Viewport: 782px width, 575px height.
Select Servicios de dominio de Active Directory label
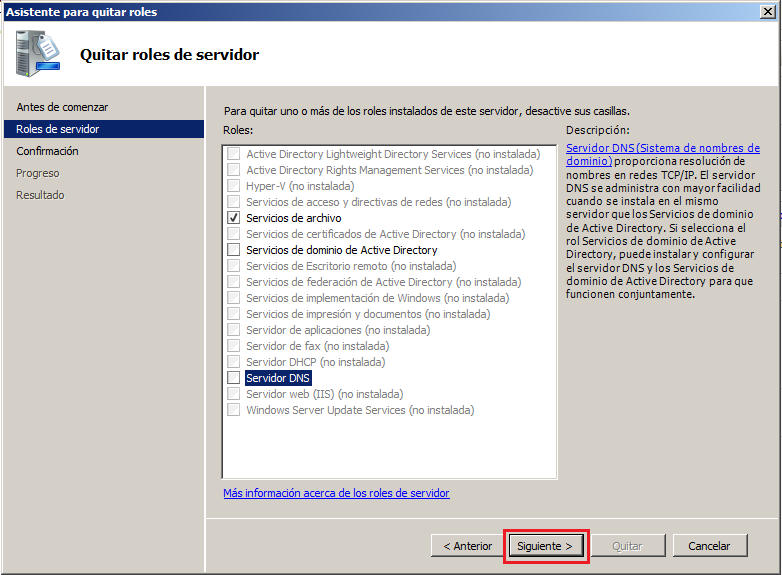(x=341, y=250)
